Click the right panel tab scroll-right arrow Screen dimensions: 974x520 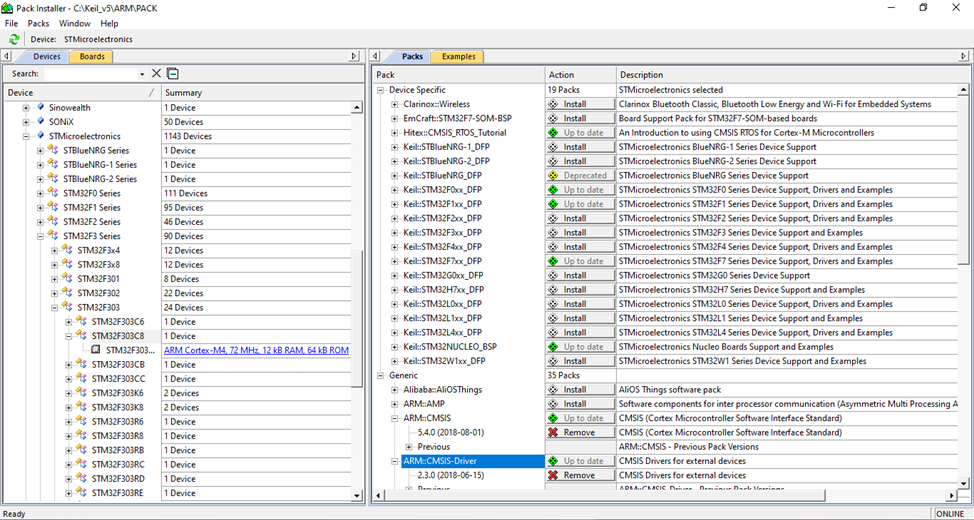coord(963,57)
